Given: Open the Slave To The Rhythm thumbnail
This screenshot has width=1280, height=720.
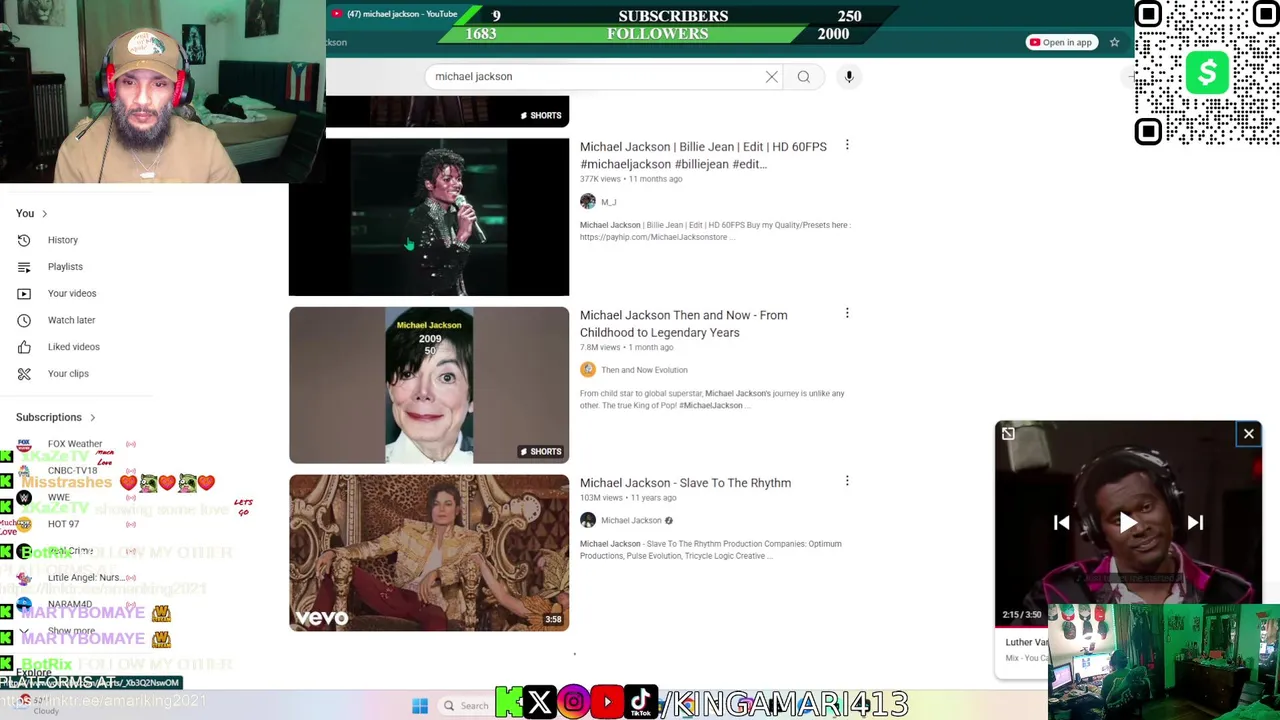Looking at the screenshot, I should pyautogui.click(x=429, y=553).
